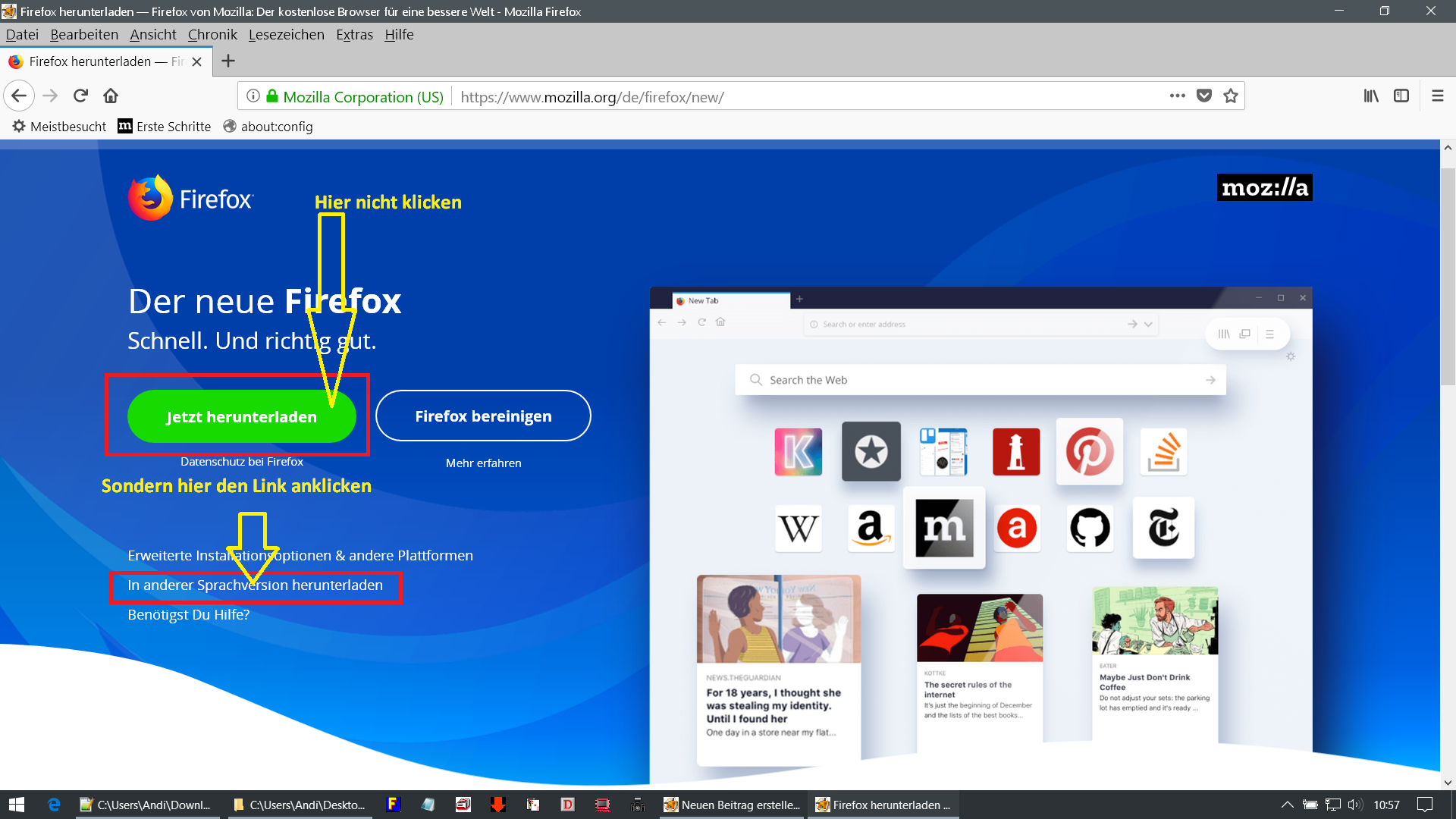Open taskbar window C:\Users\Andi\Downl...

tap(148, 805)
